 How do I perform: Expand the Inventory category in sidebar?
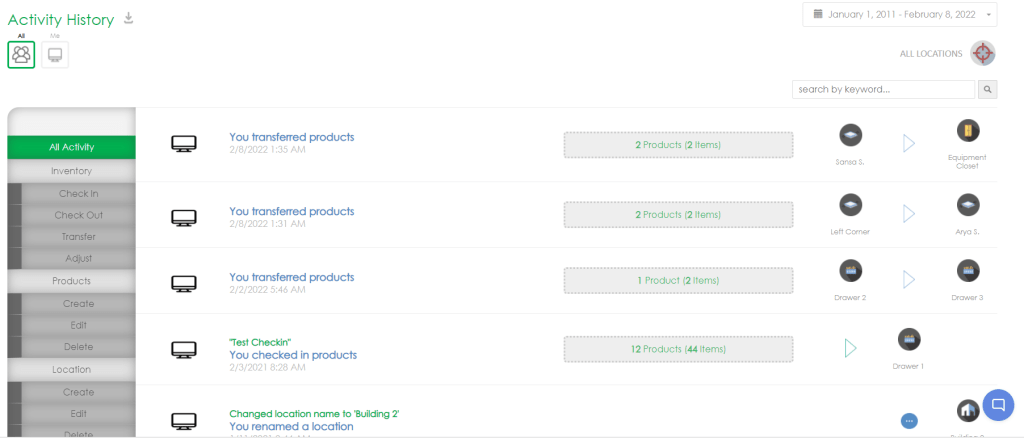point(71,171)
